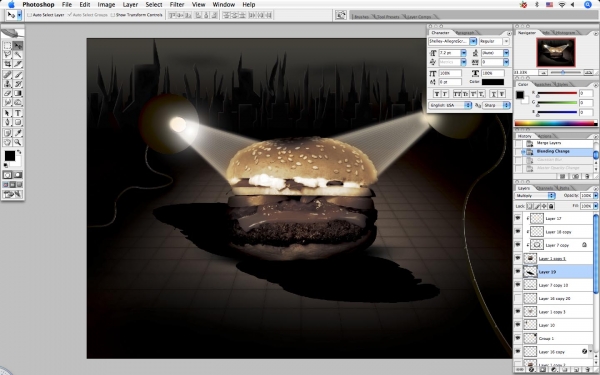This screenshot has height=375, width=600.
Task: Select the Blur tool
Action: pos(7,103)
